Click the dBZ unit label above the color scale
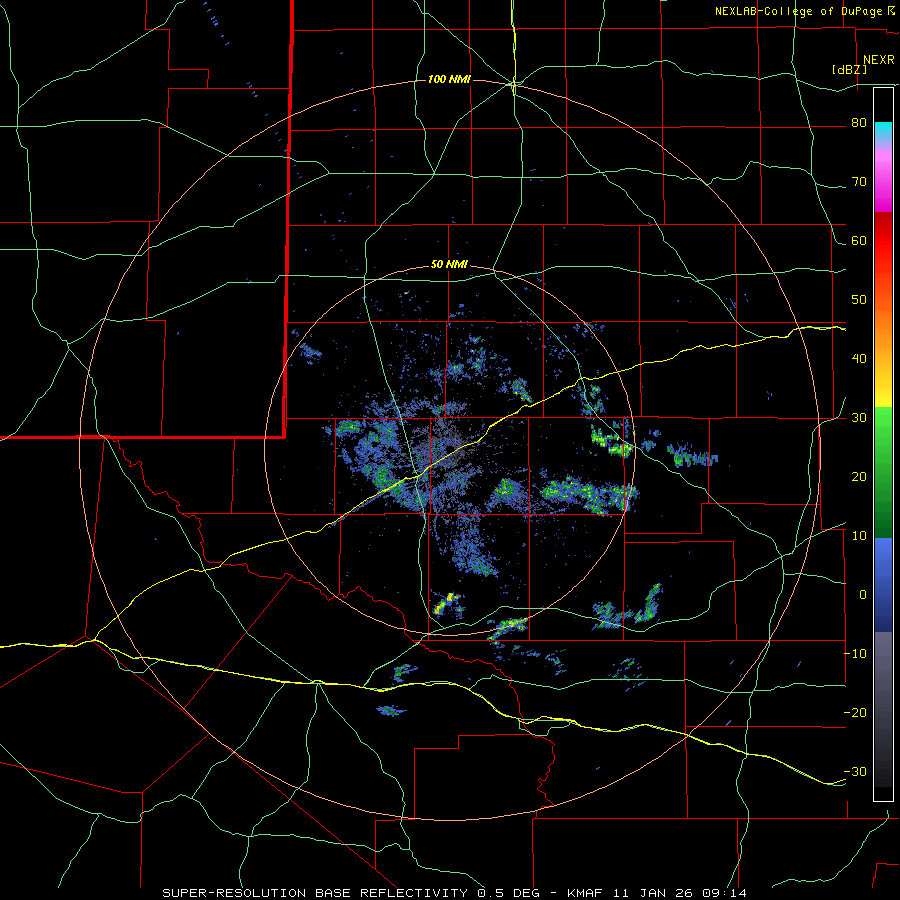The image size is (900, 900). tap(849, 69)
